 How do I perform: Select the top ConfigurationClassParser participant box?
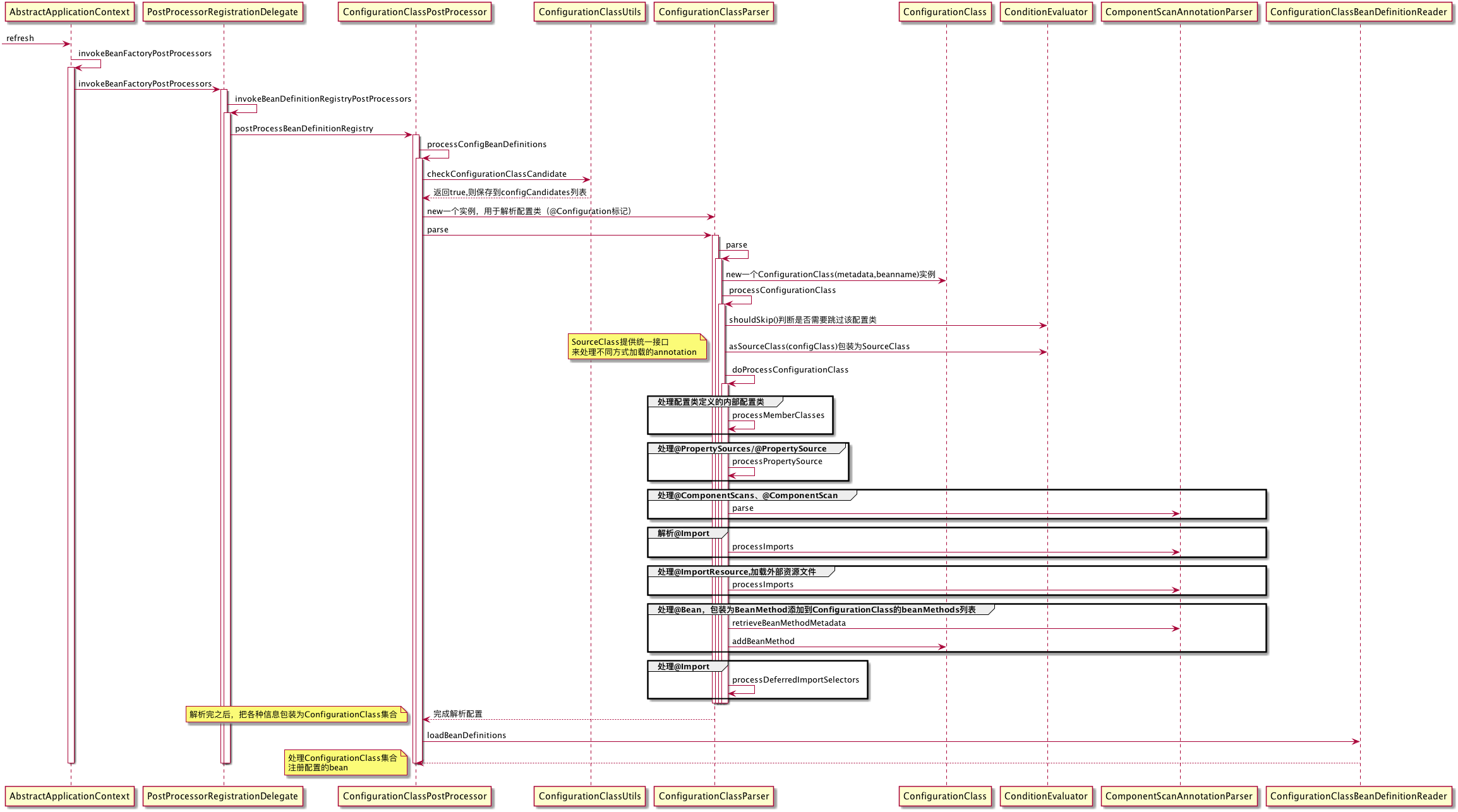click(714, 12)
